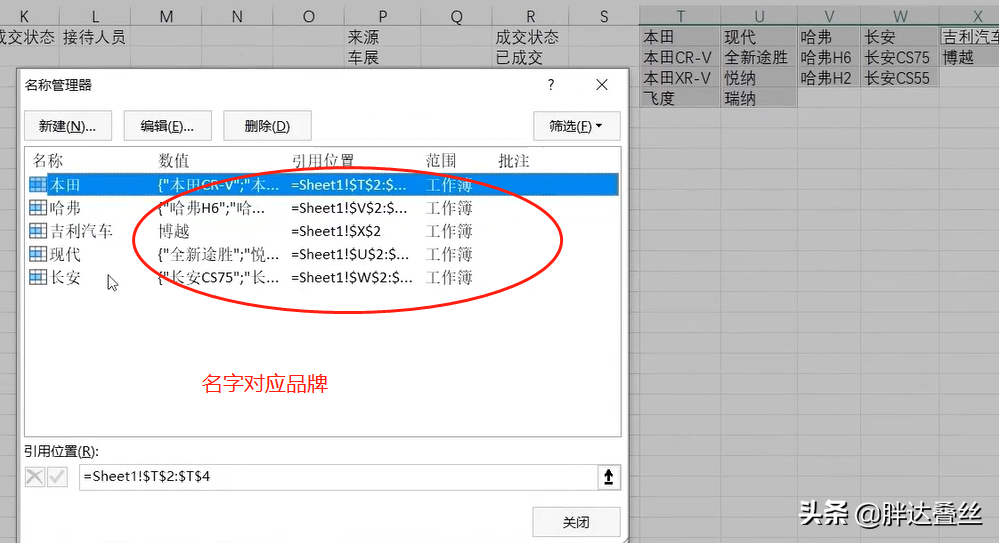The height and width of the screenshot is (543, 999).
Task: Click the cancel X icon beside reference box
Action: [35, 476]
